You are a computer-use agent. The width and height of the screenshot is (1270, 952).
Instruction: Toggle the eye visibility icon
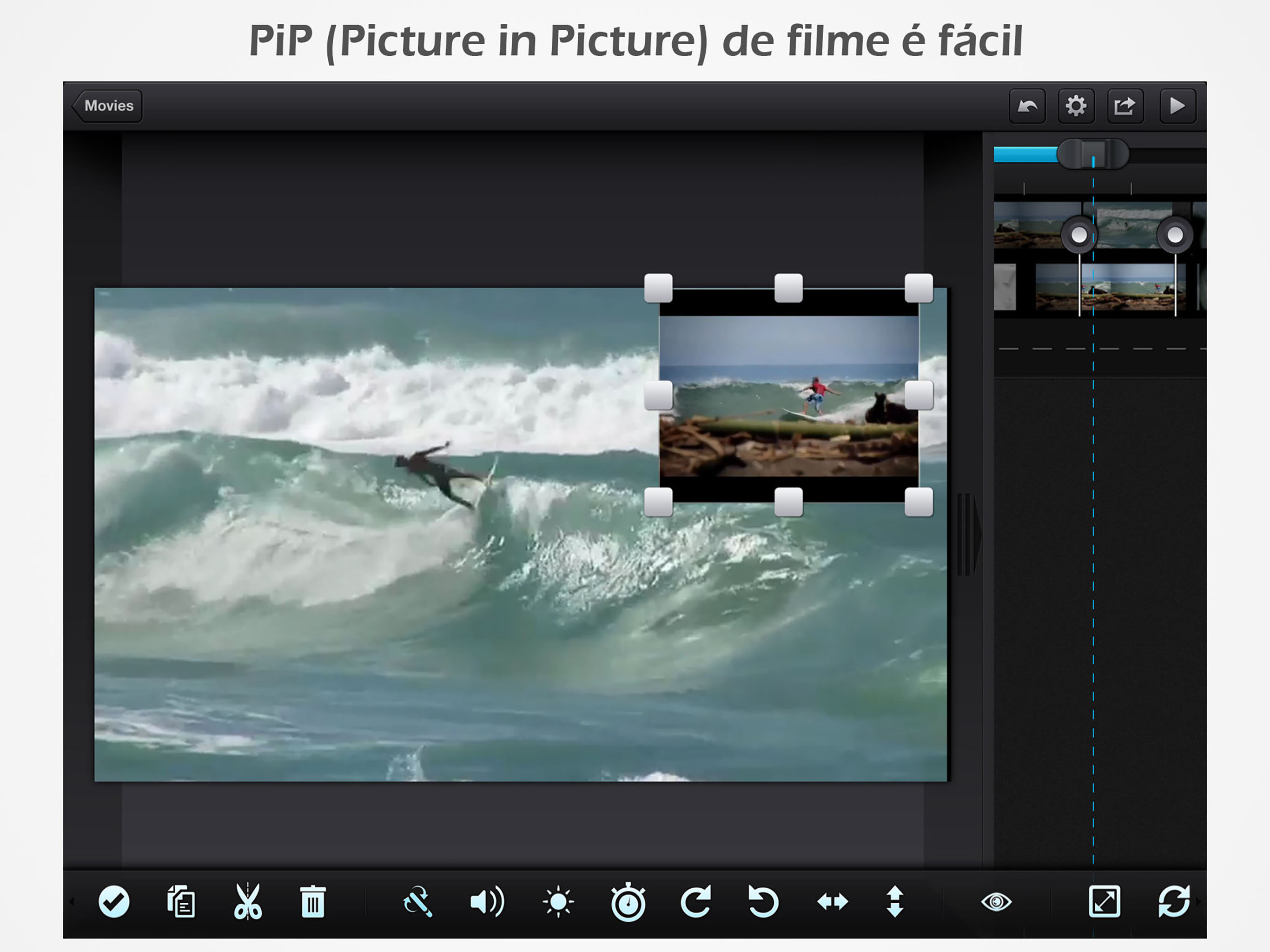pos(996,902)
